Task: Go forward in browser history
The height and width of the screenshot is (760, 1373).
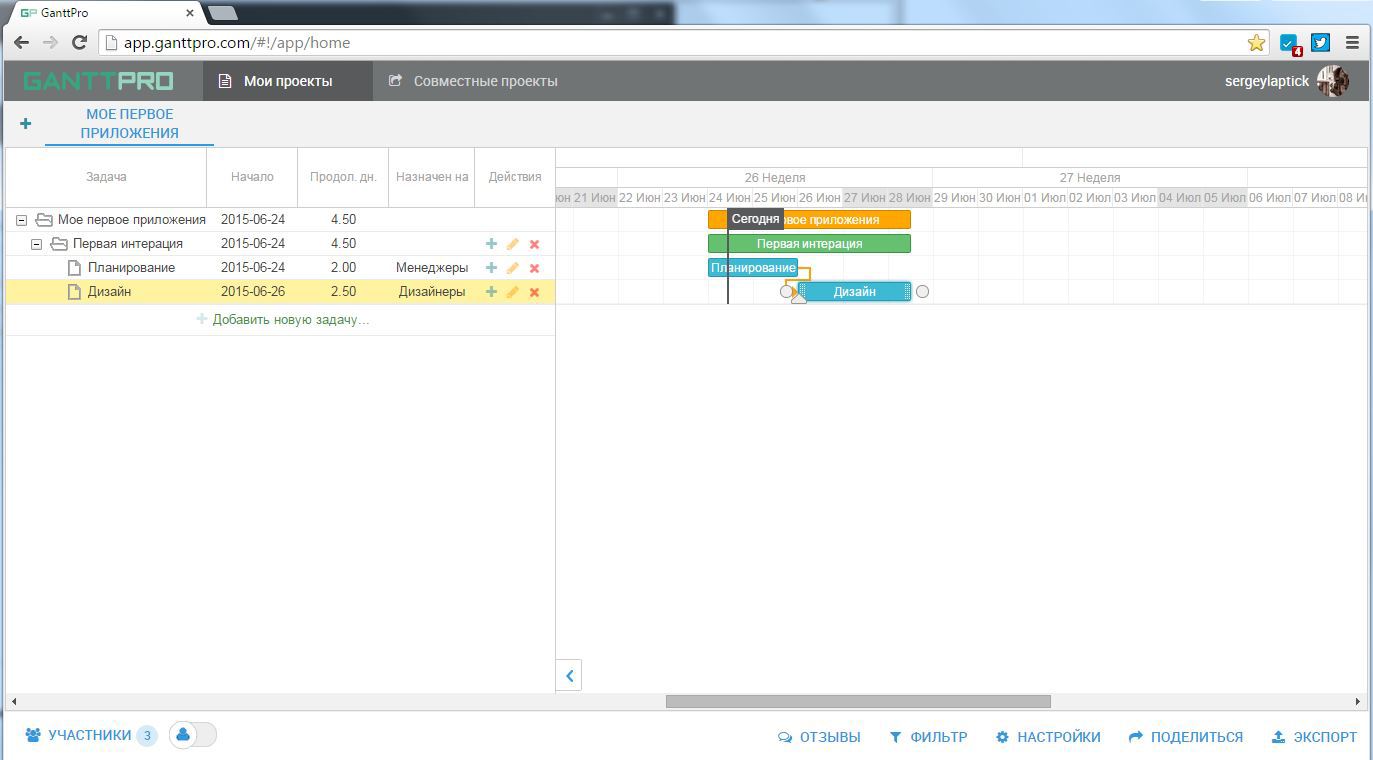Action: pos(50,42)
